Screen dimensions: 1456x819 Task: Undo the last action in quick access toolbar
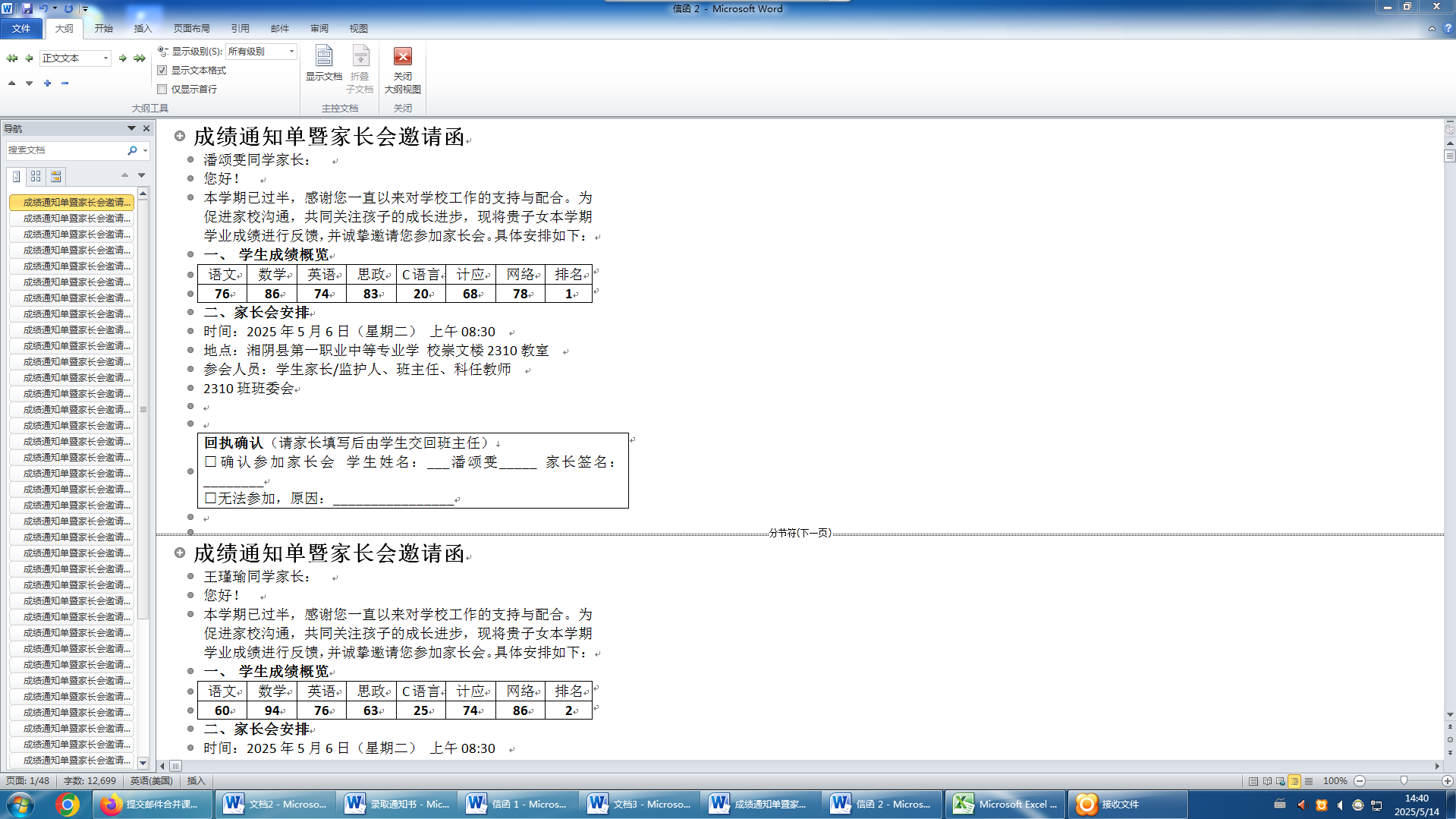tap(44, 8)
